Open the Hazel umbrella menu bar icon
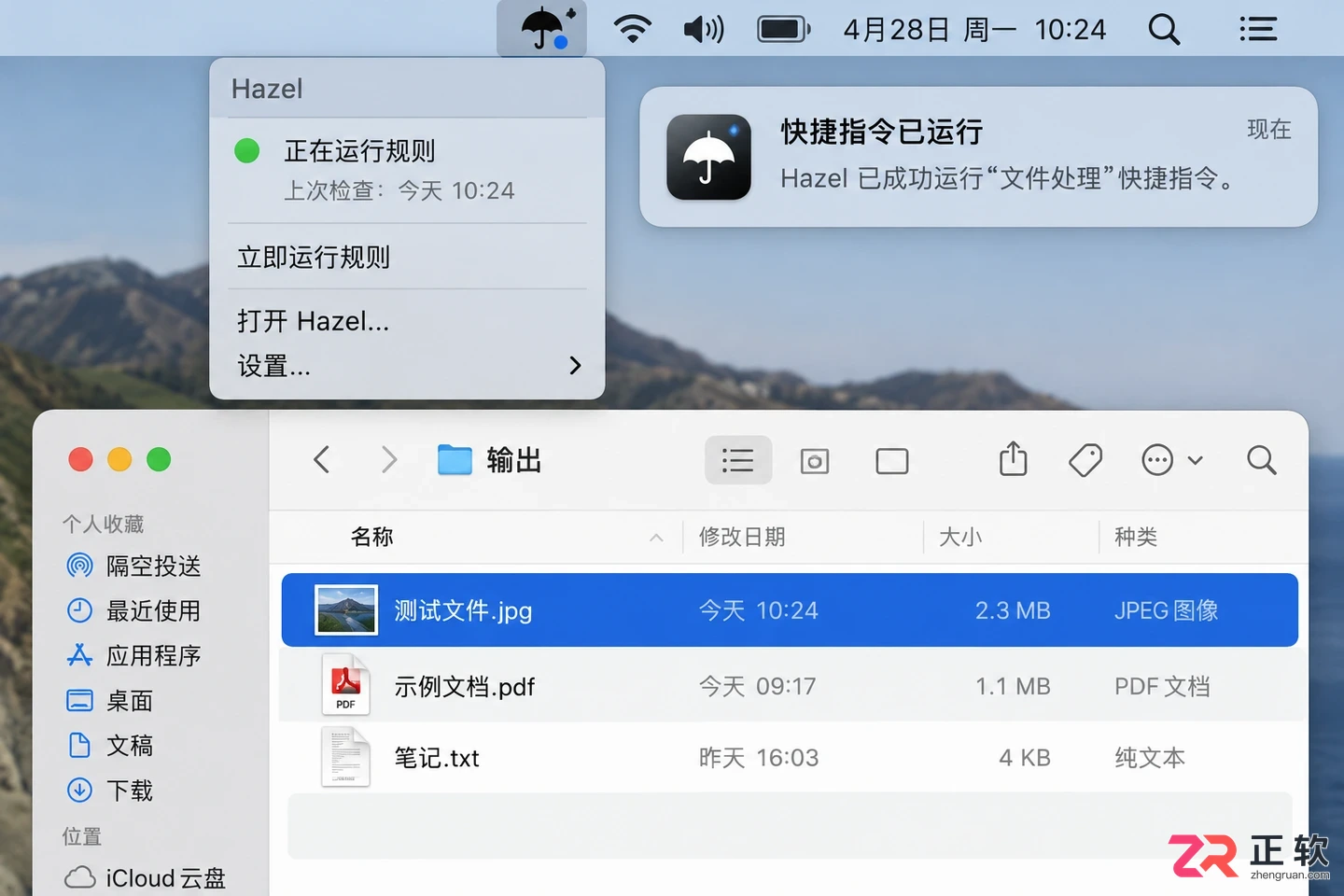Image resolution: width=1344 pixels, height=896 pixels. tap(542, 29)
